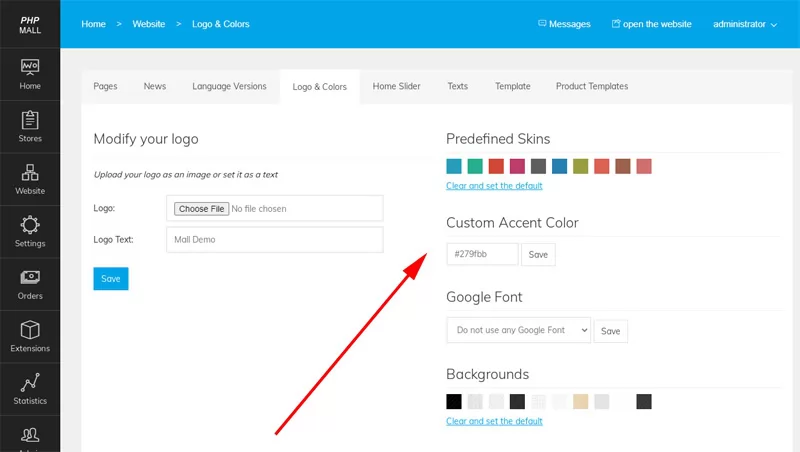Click Choose File for logo upload
Viewport: 800px width, 452px height.
click(x=202, y=209)
